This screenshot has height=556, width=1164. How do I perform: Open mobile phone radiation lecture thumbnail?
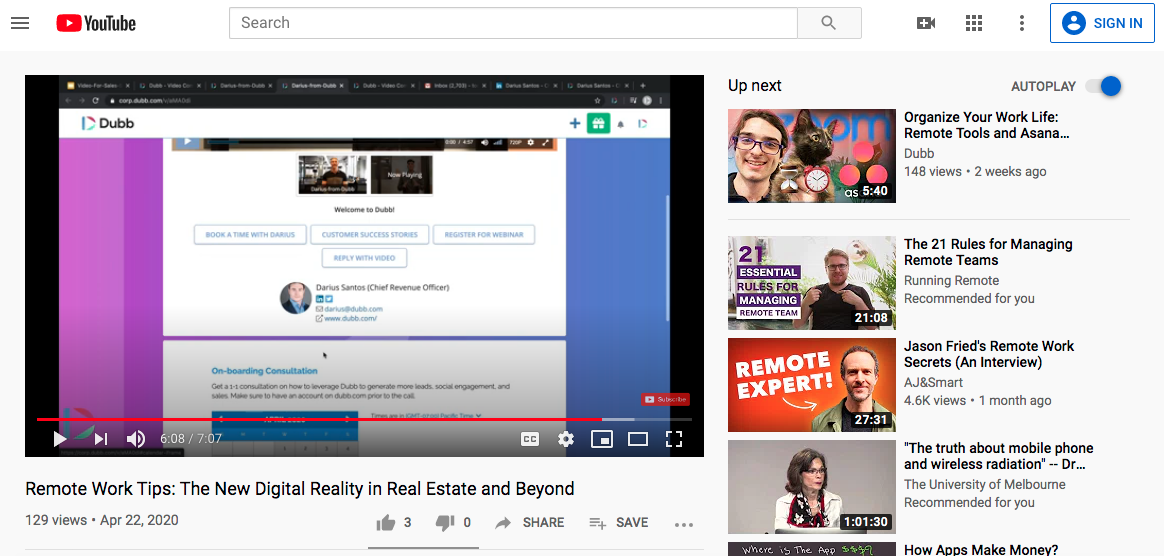(x=811, y=487)
